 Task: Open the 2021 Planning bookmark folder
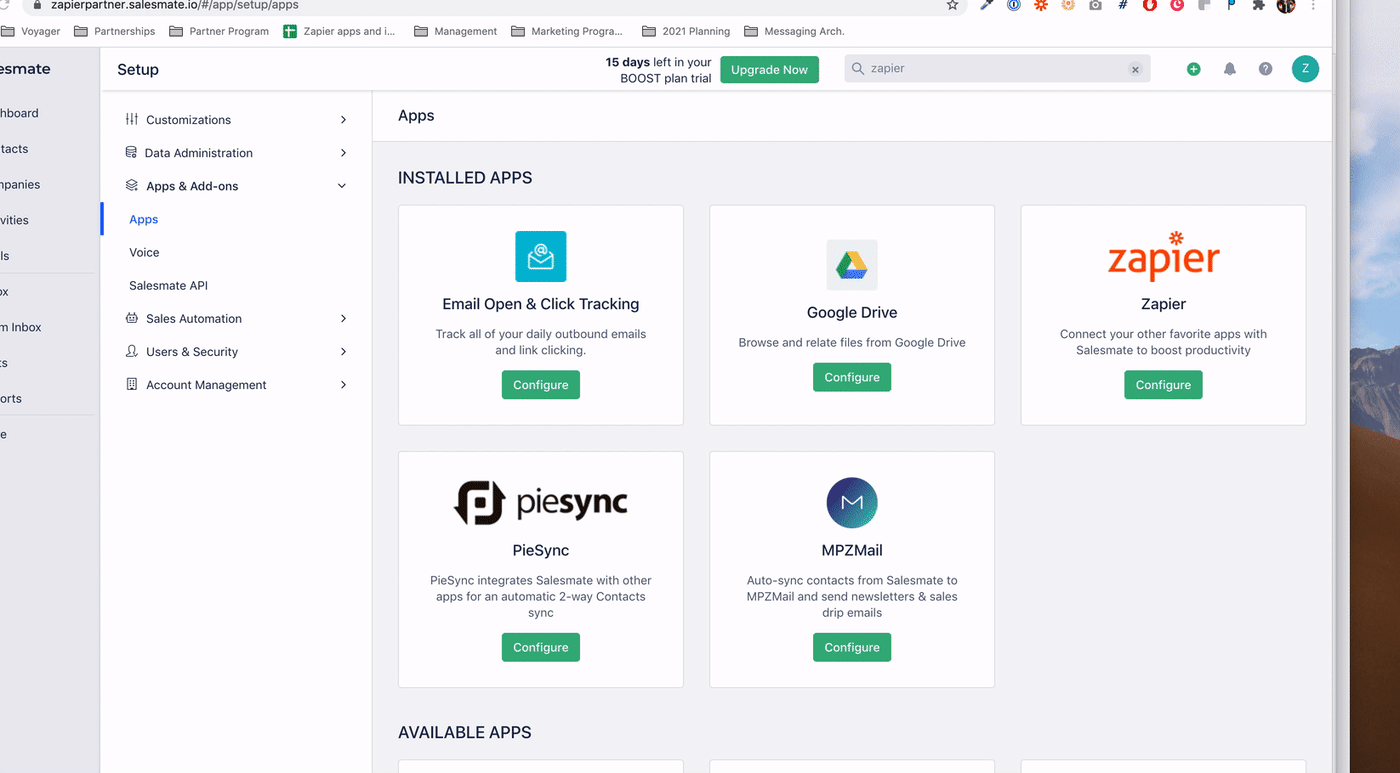(x=686, y=31)
